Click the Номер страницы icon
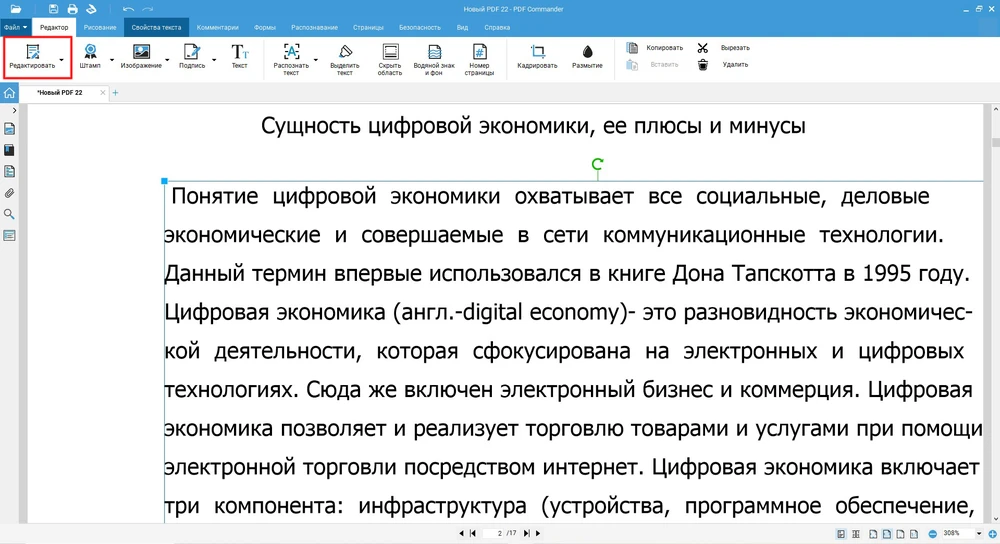Viewport: 1000px width, 544px height. pos(479,52)
